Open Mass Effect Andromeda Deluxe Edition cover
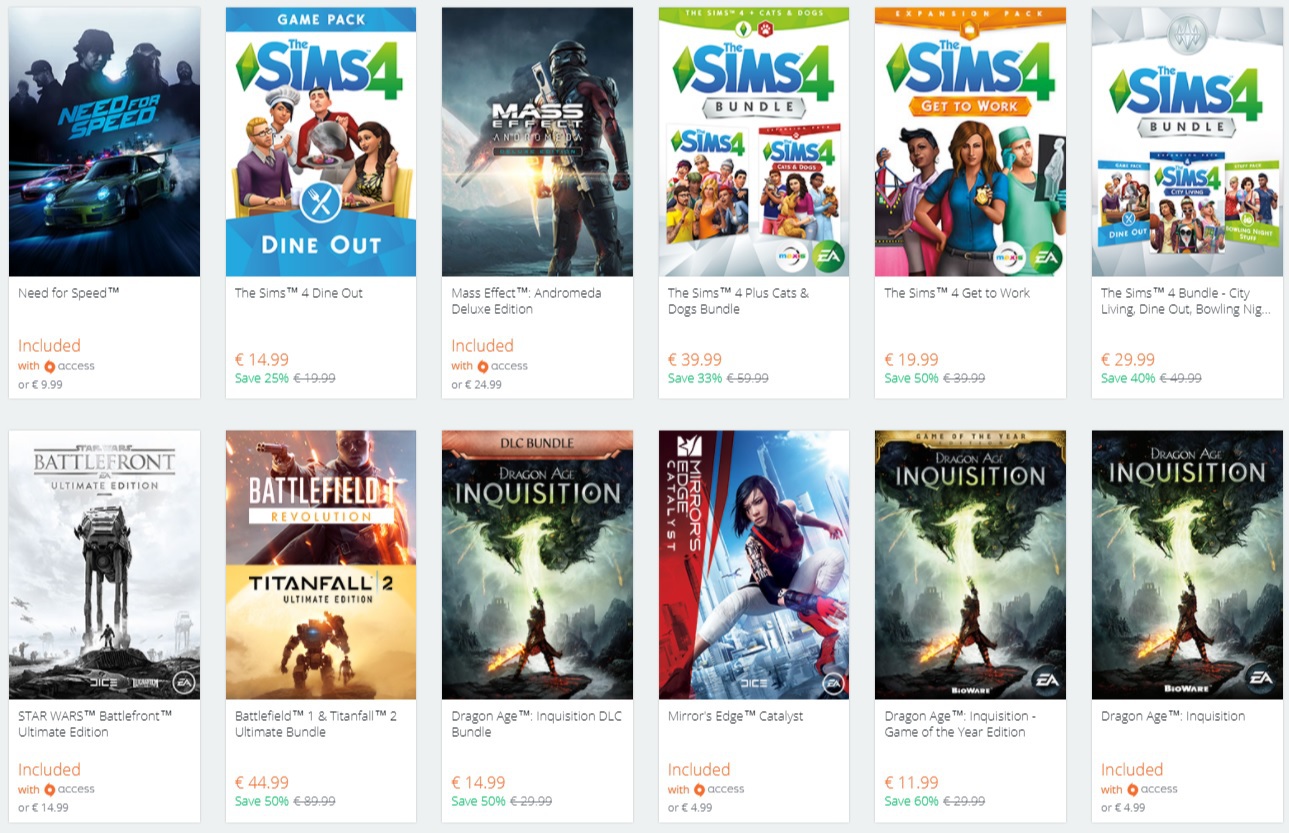Image resolution: width=1289 pixels, height=833 pixels. [537, 142]
